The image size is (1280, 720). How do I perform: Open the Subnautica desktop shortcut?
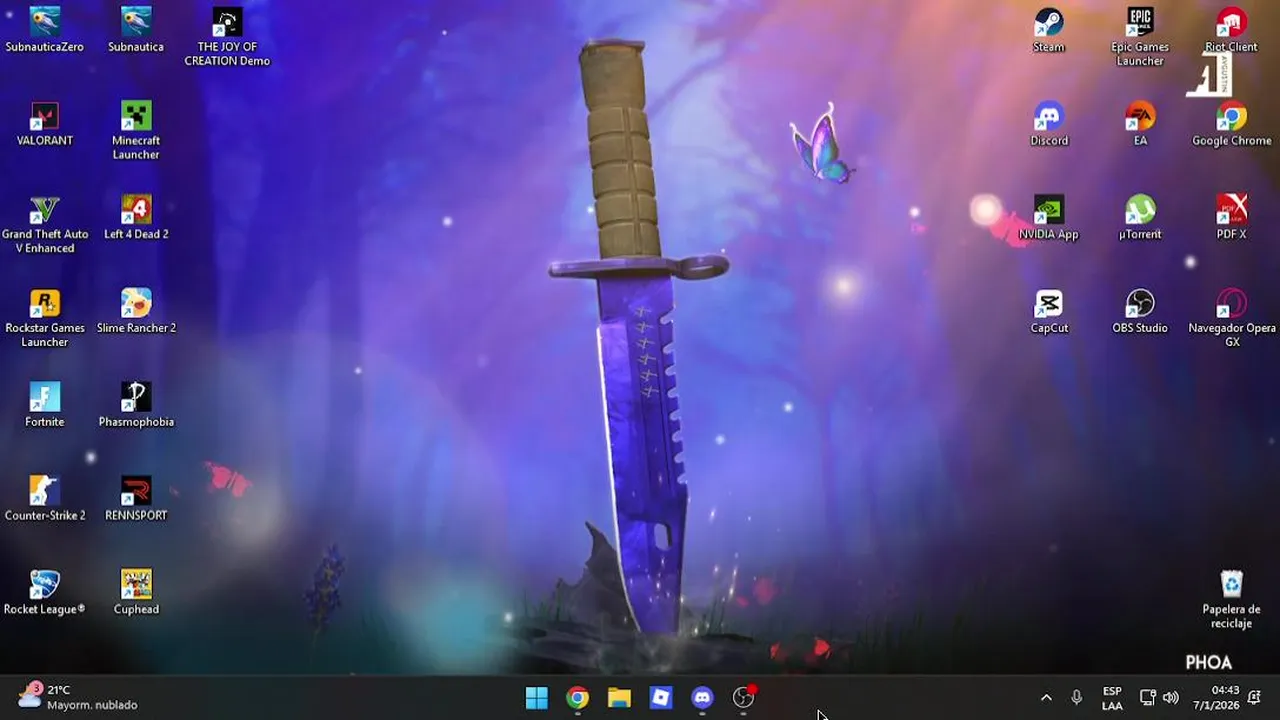coord(136,30)
